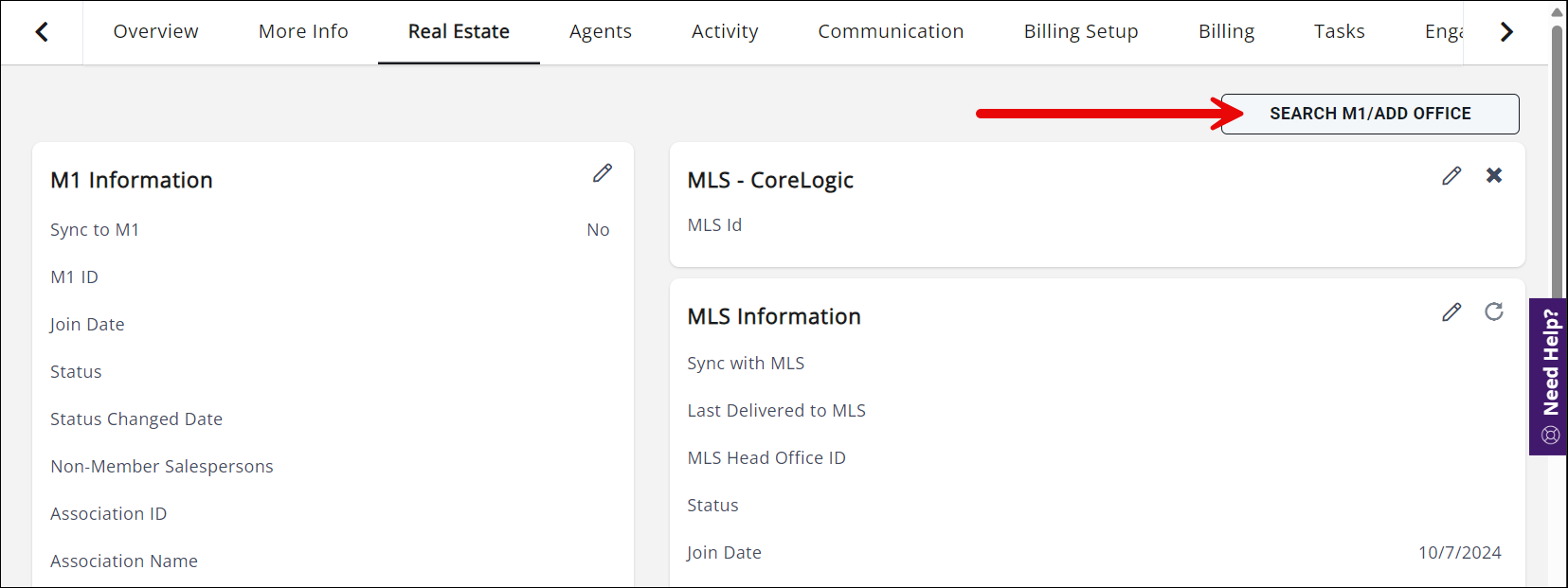The image size is (1568, 588).
Task: Go to the Agents tab
Action: coord(600,31)
